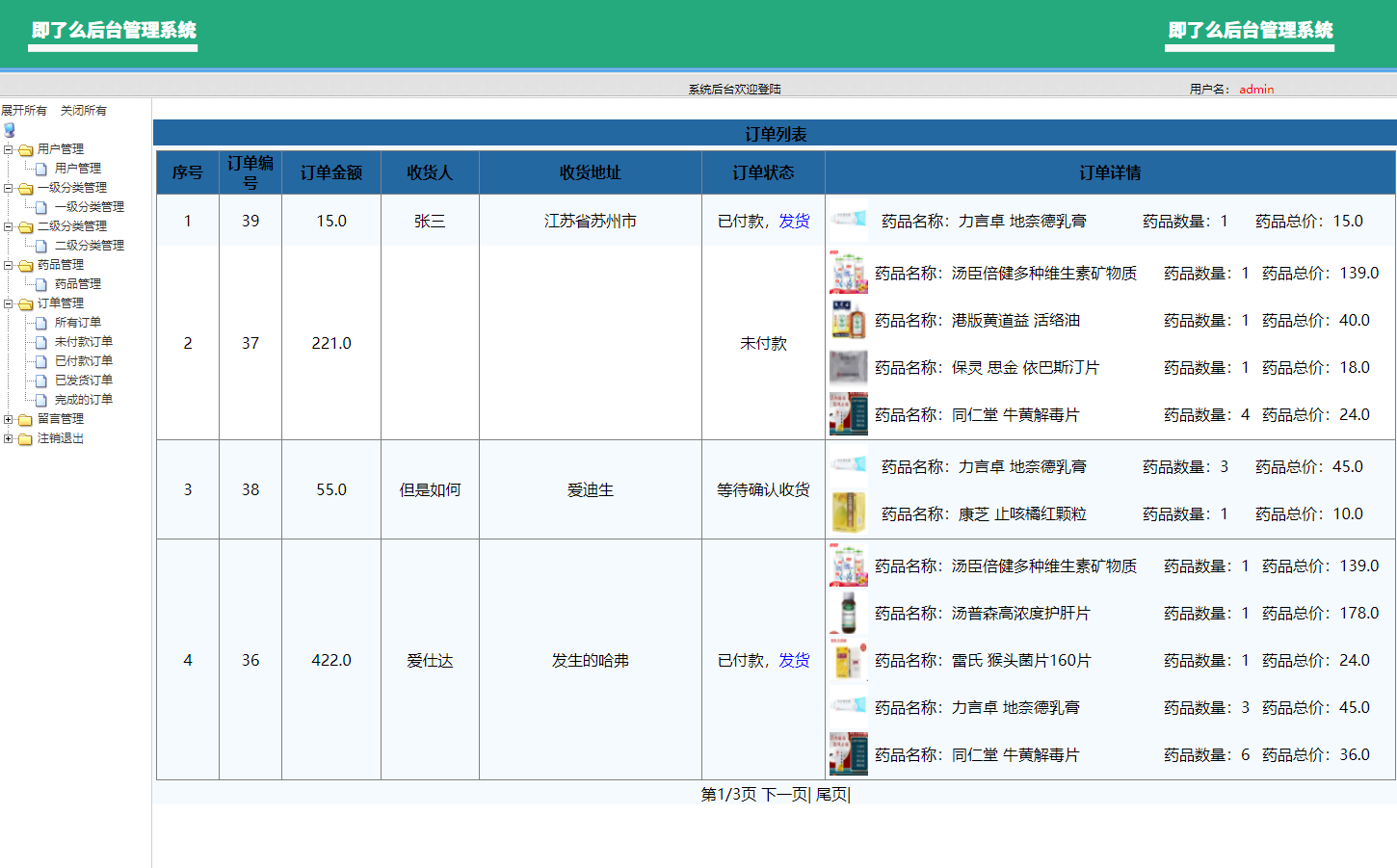
Task: Click the 完成的订单 page icon
Action: (x=40, y=399)
